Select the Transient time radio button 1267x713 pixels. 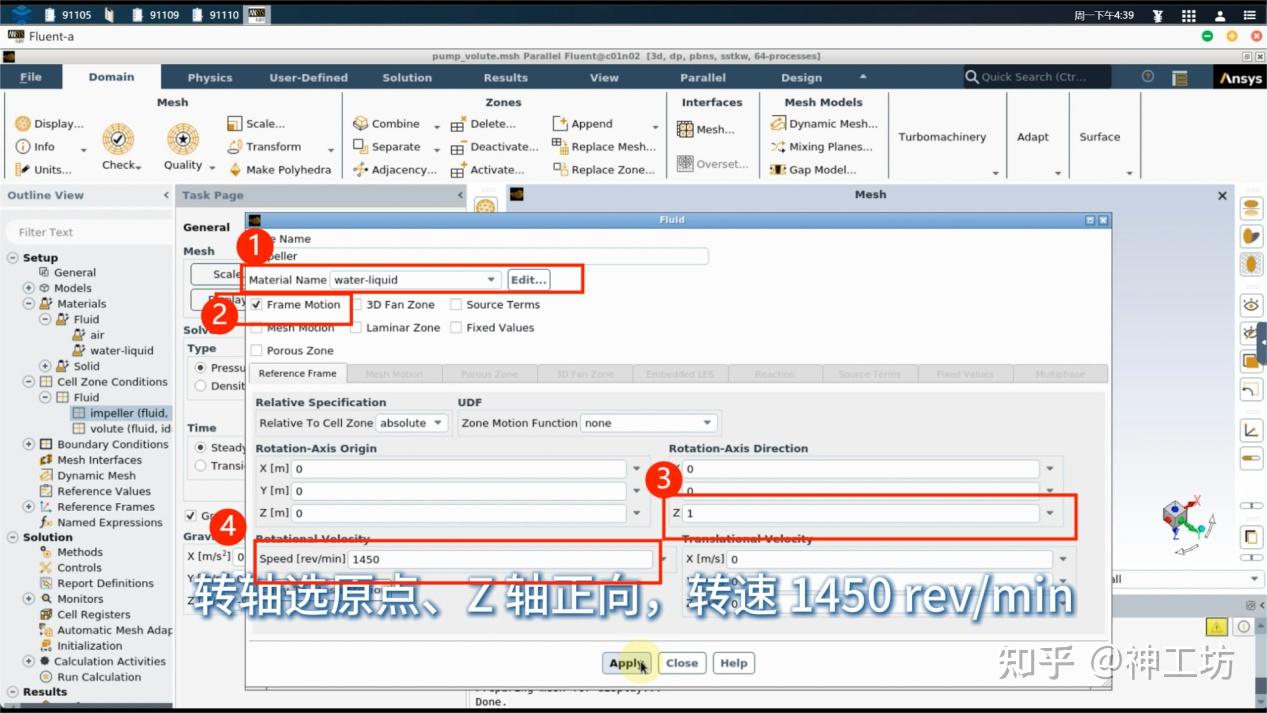pos(201,466)
